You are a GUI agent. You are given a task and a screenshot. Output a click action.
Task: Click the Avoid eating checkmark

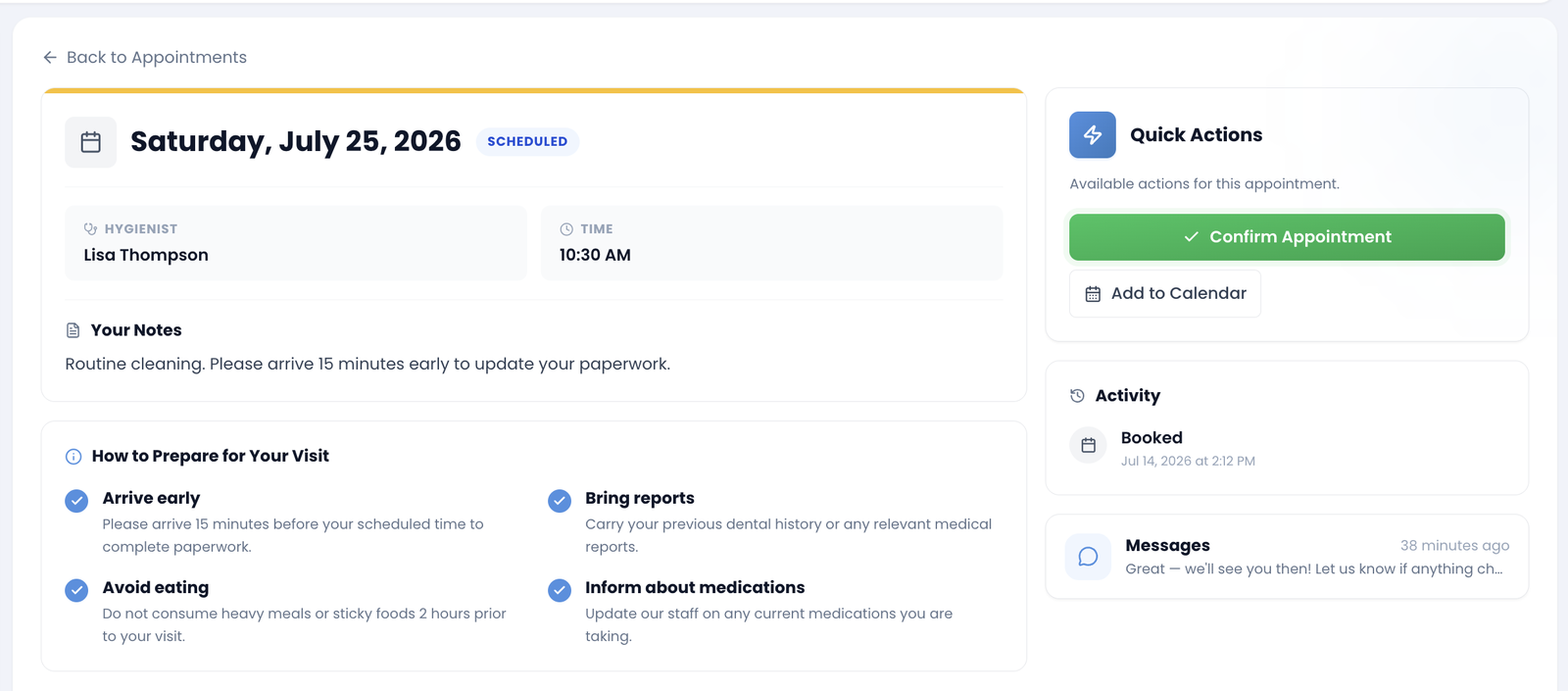(76, 590)
